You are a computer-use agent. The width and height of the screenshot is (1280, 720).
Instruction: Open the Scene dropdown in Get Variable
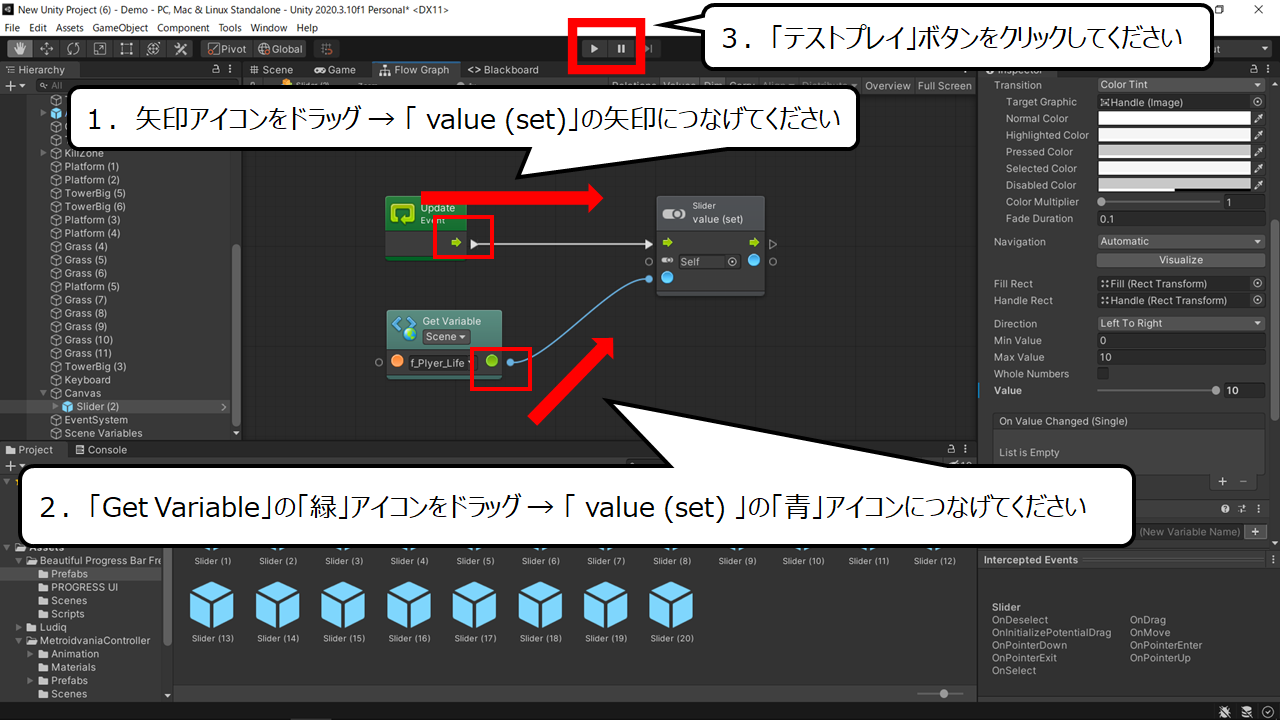(x=446, y=337)
